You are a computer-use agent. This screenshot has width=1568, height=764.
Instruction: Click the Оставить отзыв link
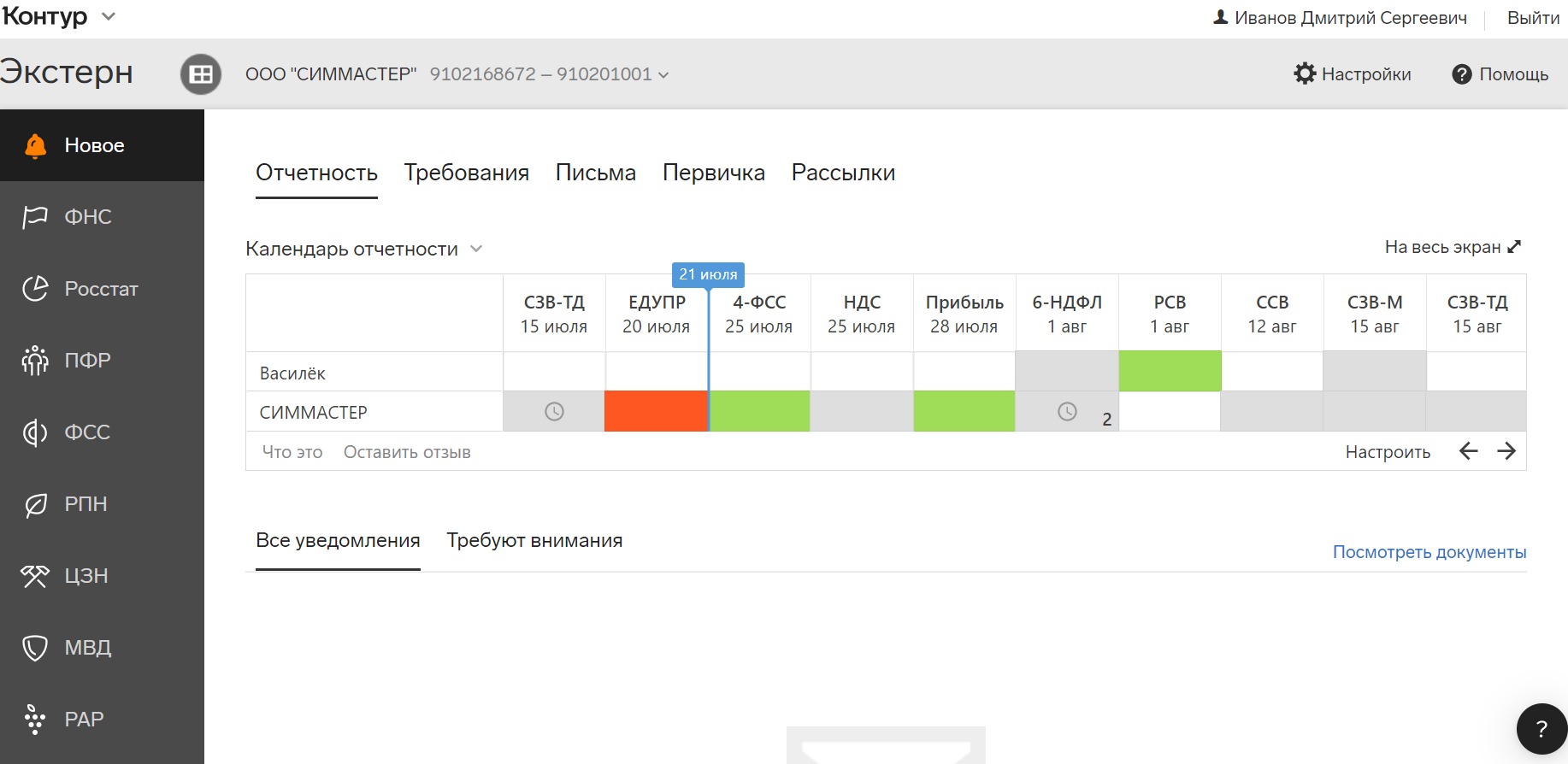coord(407,452)
